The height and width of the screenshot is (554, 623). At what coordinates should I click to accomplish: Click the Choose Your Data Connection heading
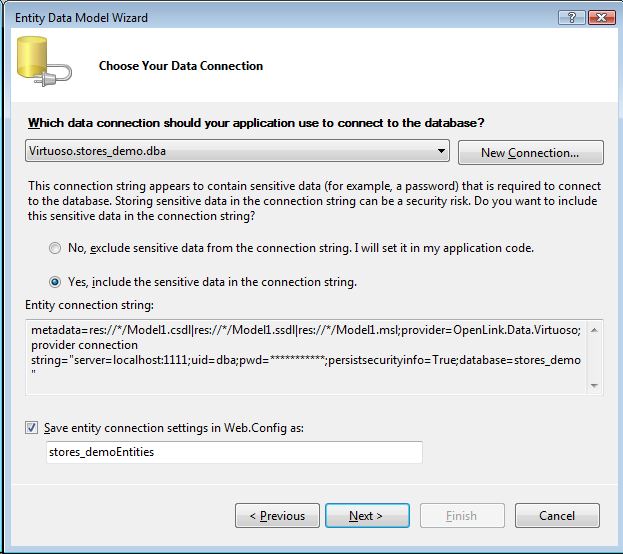point(181,66)
